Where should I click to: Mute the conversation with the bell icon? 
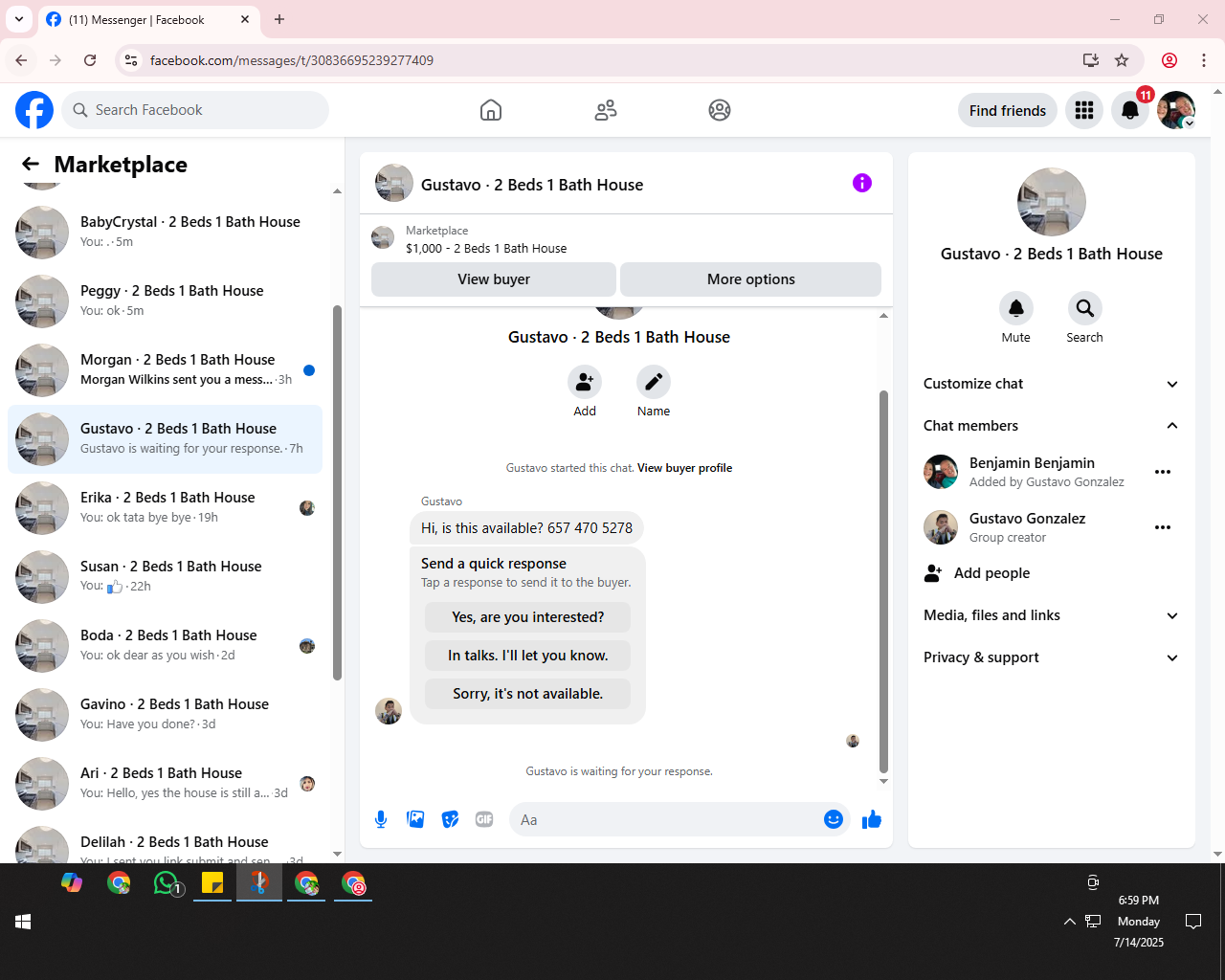1016,308
